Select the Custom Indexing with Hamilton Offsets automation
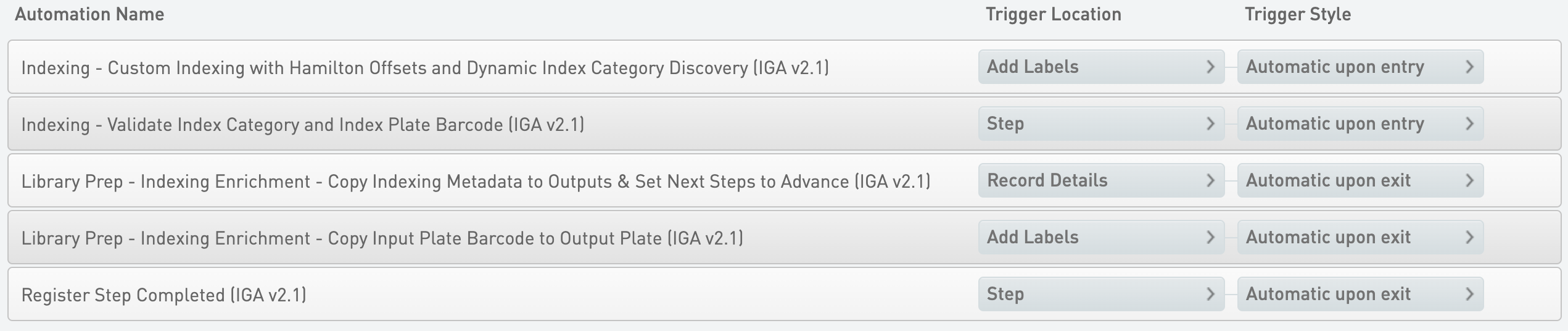Screen dimensions: 1568x331 pos(424,67)
